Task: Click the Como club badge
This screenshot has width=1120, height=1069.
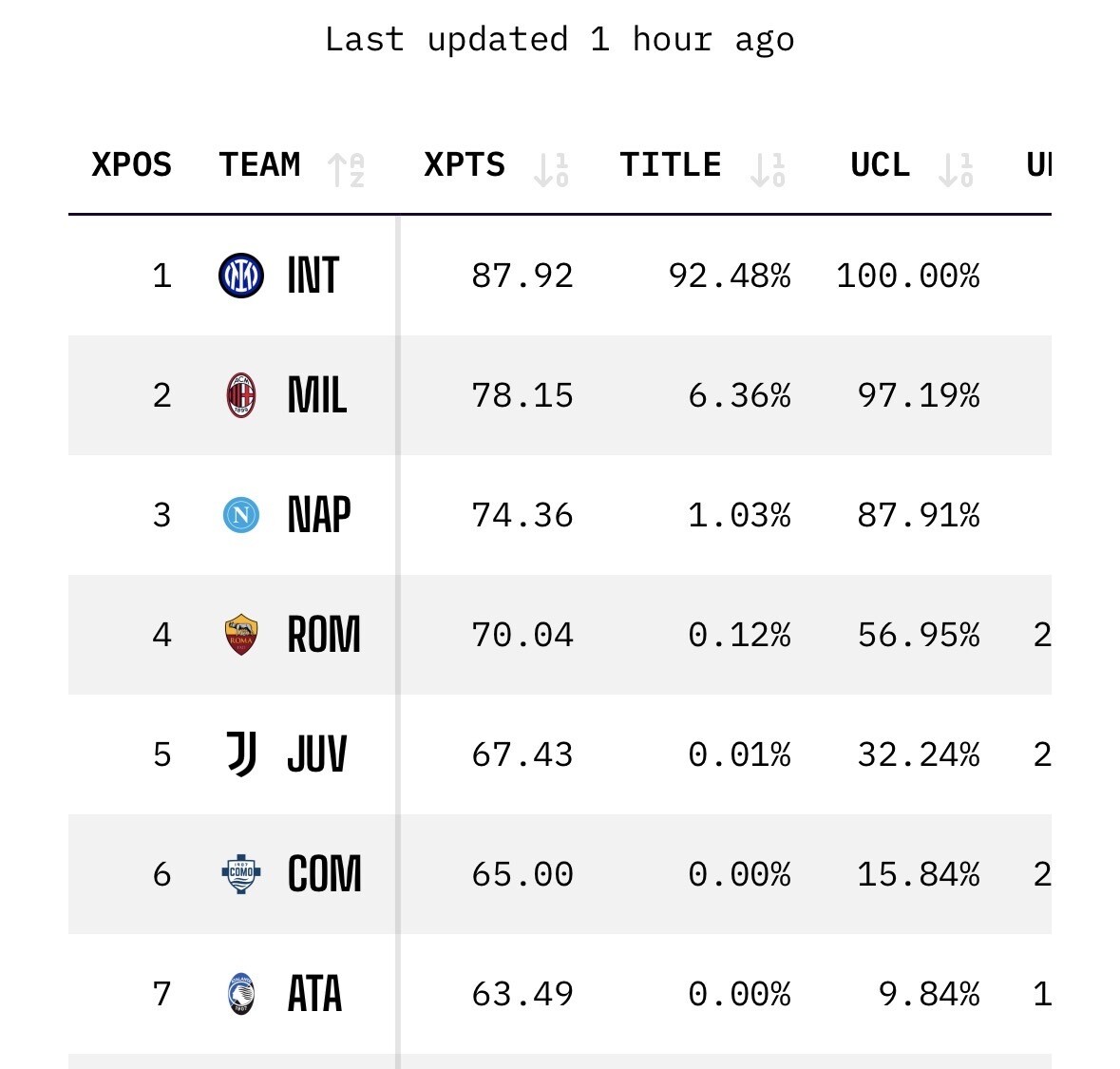Action: tap(241, 874)
